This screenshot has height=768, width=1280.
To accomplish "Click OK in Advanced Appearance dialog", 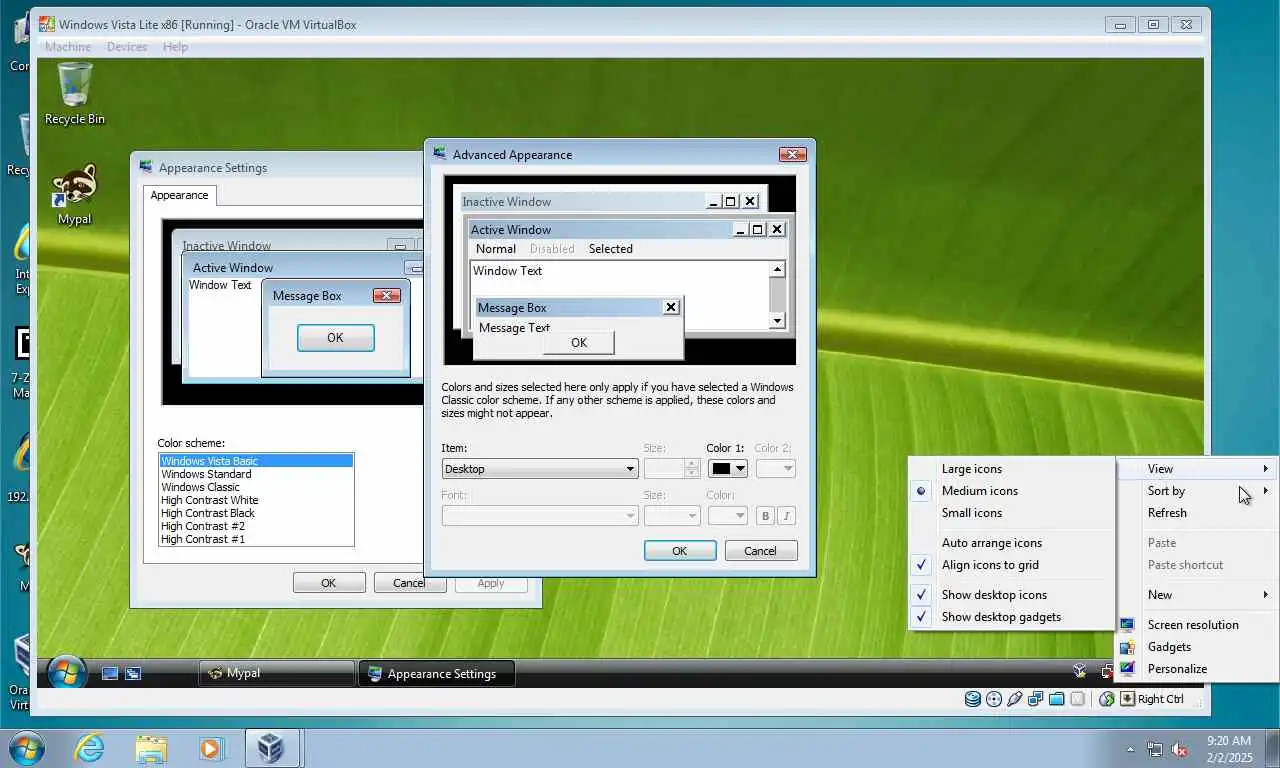I will click(680, 551).
